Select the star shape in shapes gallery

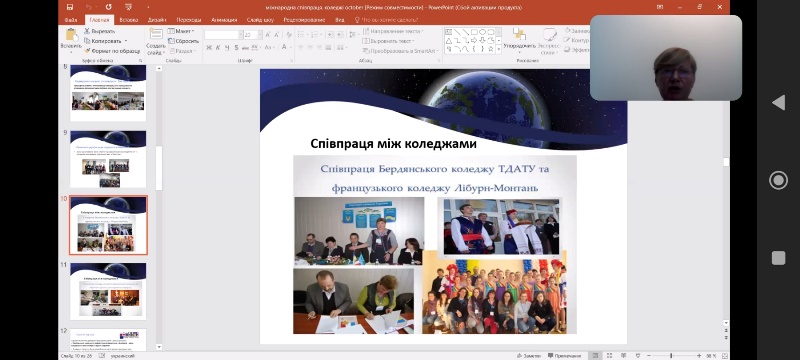click(490, 49)
